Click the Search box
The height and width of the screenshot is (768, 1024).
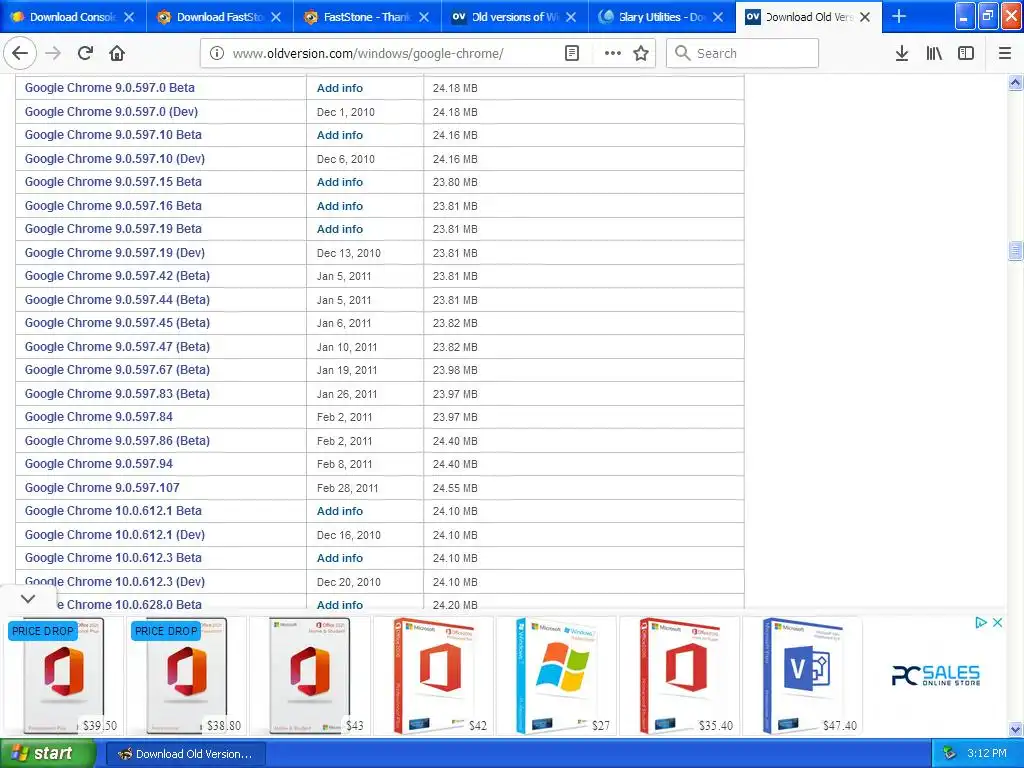point(742,53)
